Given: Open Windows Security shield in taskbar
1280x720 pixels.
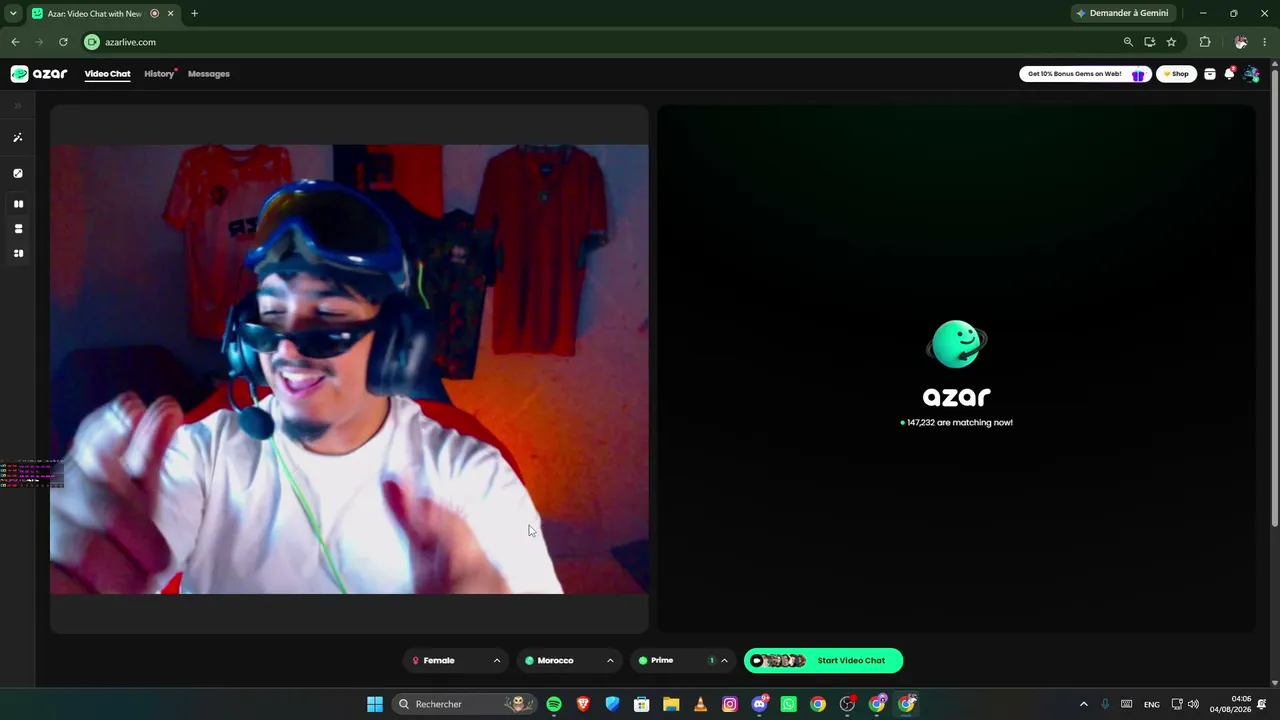Looking at the screenshot, I should point(612,704).
